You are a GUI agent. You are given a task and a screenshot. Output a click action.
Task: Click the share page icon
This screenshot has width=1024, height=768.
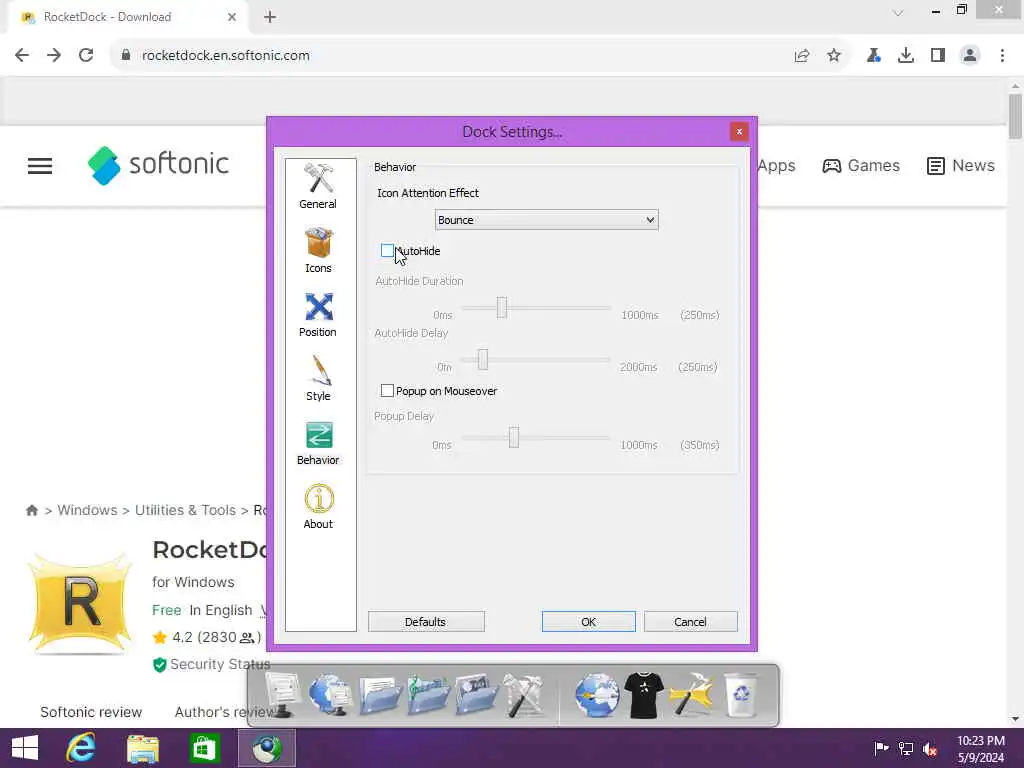coord(802,56)
